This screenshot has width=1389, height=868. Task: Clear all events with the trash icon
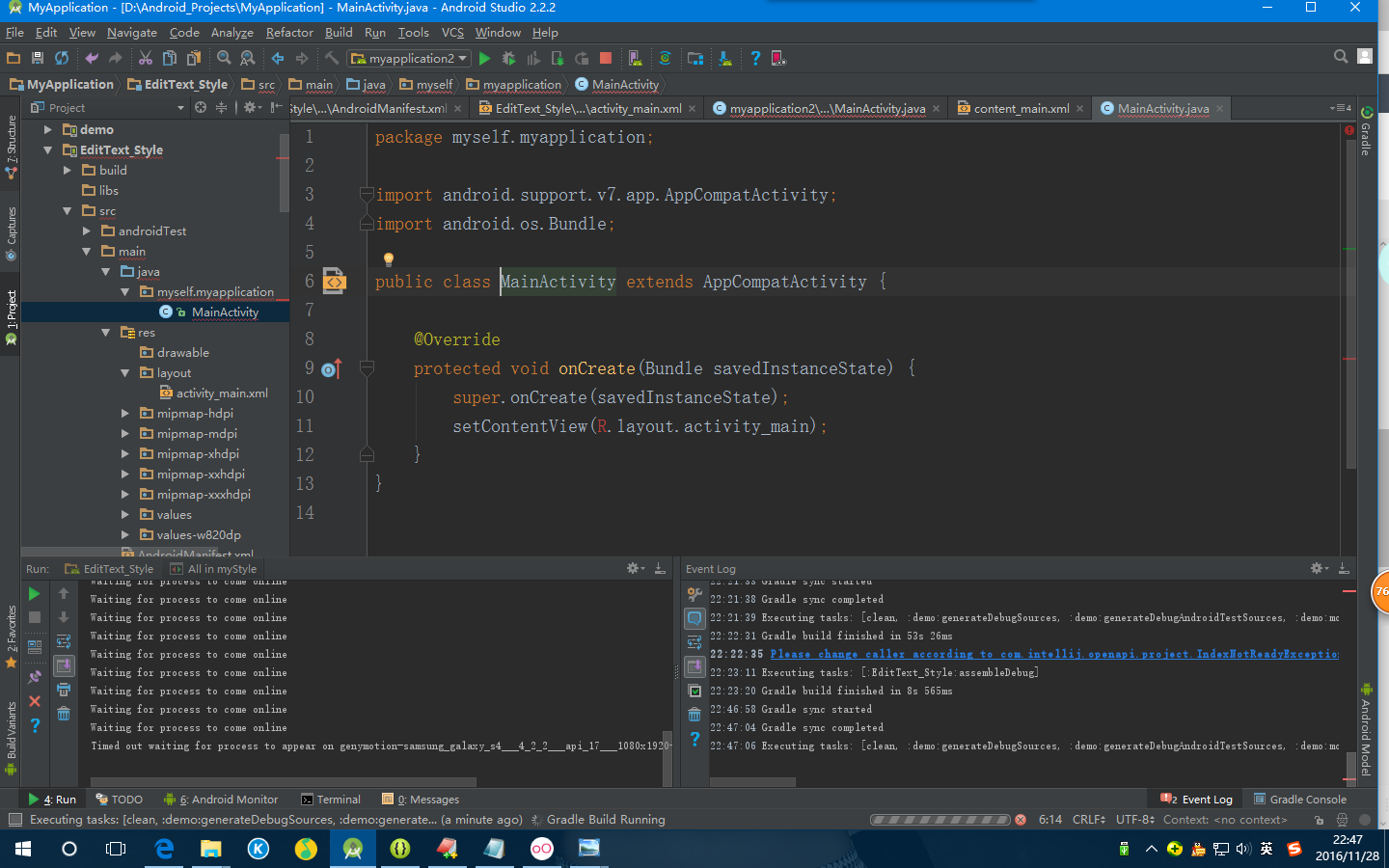[x=695, y=714]
